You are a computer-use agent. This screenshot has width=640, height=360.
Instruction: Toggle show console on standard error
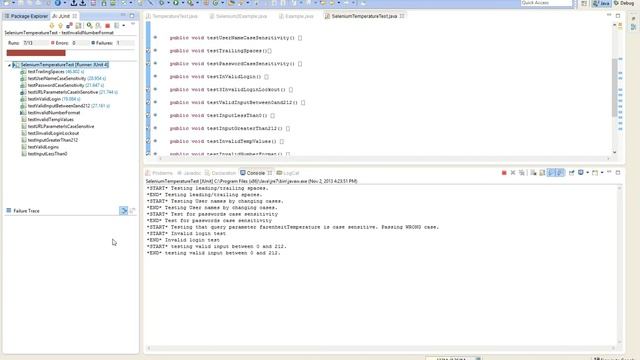(x=560, y=173)
